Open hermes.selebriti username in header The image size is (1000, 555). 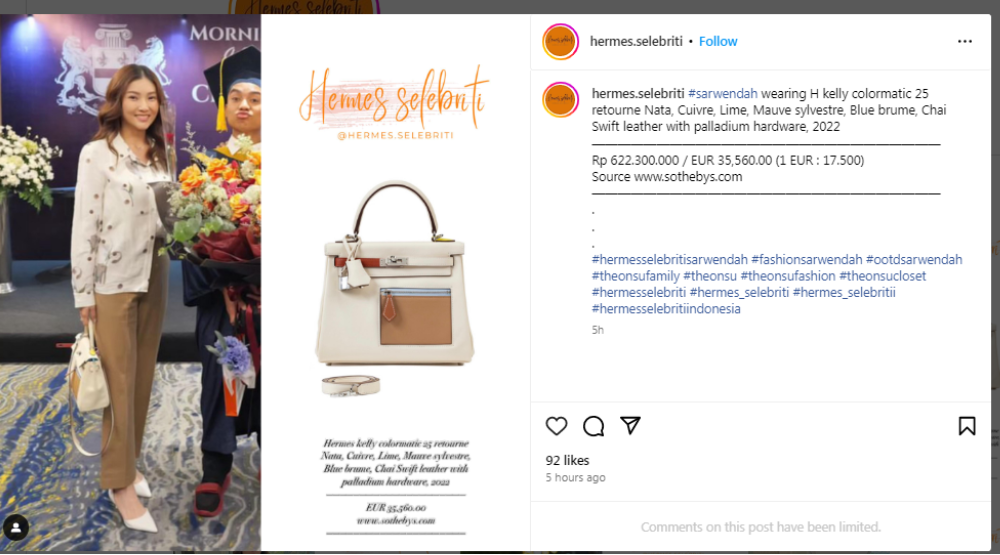(x=636, y=41)
